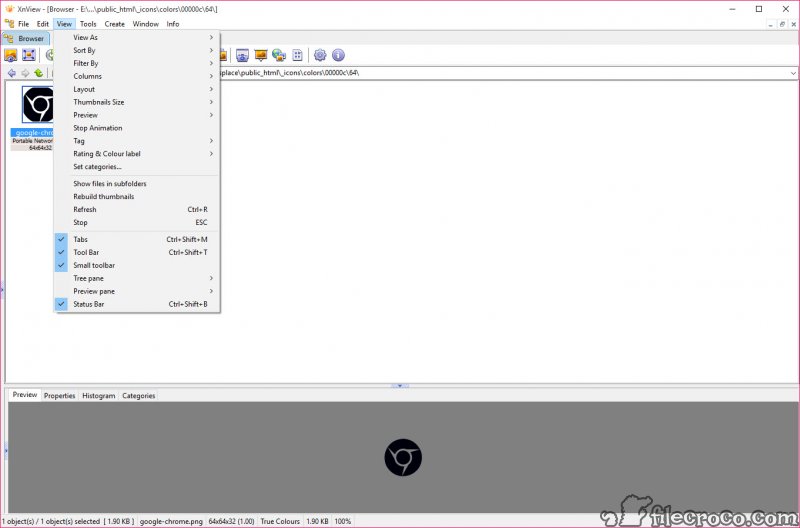
Task: Open the Tools menu in the menu bar
Action: pos(88,23)
